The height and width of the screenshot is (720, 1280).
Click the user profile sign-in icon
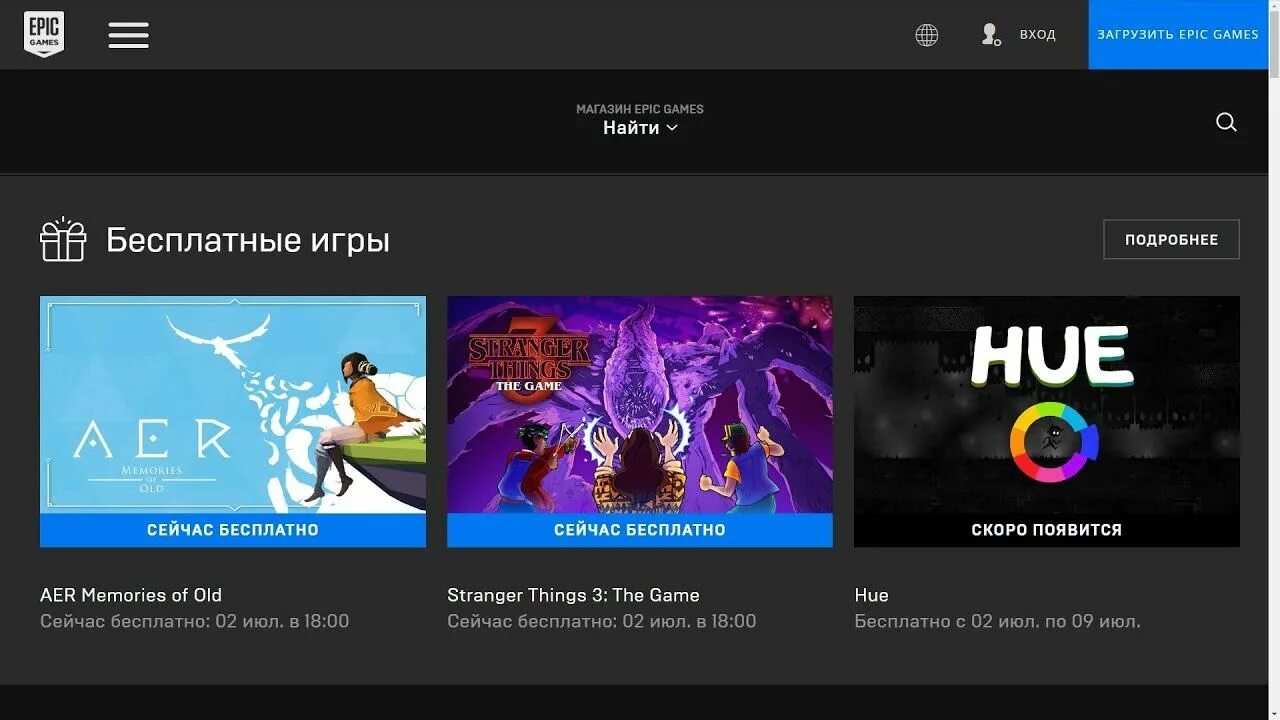tap(990, 35)
